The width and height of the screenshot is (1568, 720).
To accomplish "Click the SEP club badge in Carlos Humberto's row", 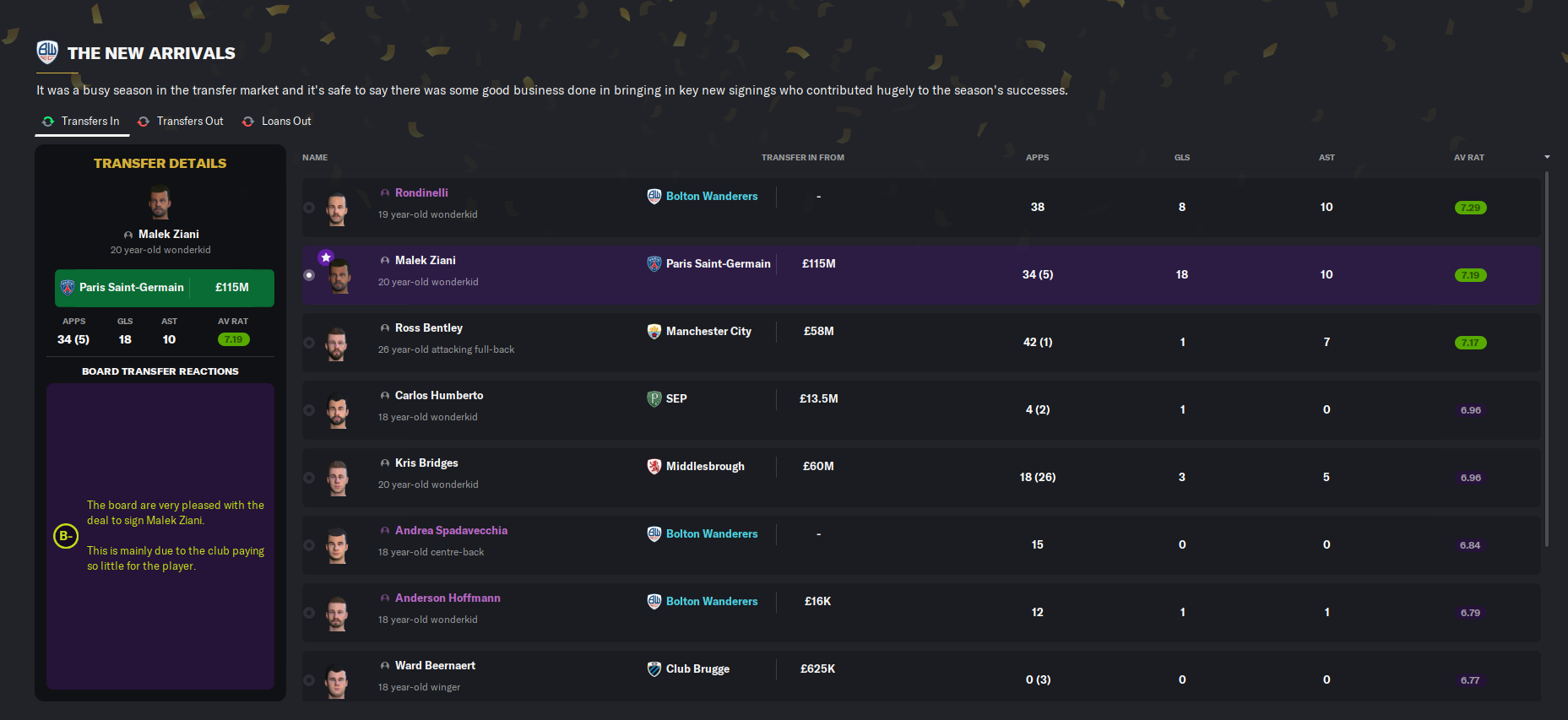I will (654, 398).
